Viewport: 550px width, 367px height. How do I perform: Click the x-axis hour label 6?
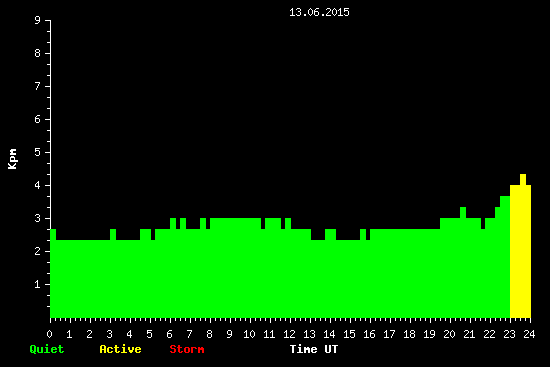tap(169, 334)
